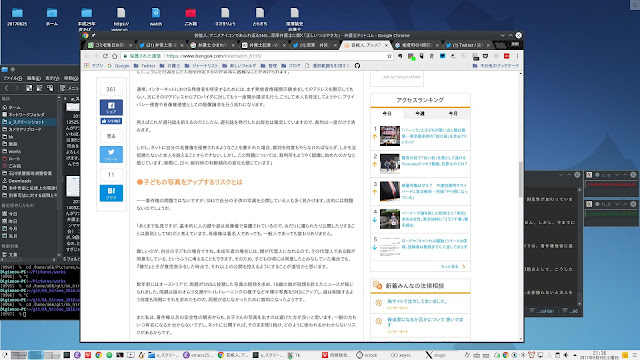Open rank 1 article thumbnail
Viewport: 640px width, 360px height.
point(389,136)
